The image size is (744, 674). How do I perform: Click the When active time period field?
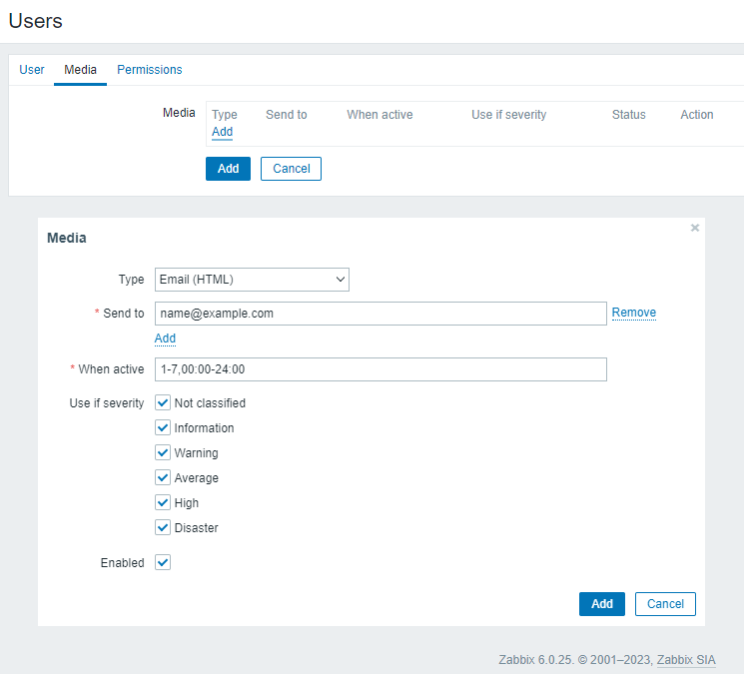(380, 369)
